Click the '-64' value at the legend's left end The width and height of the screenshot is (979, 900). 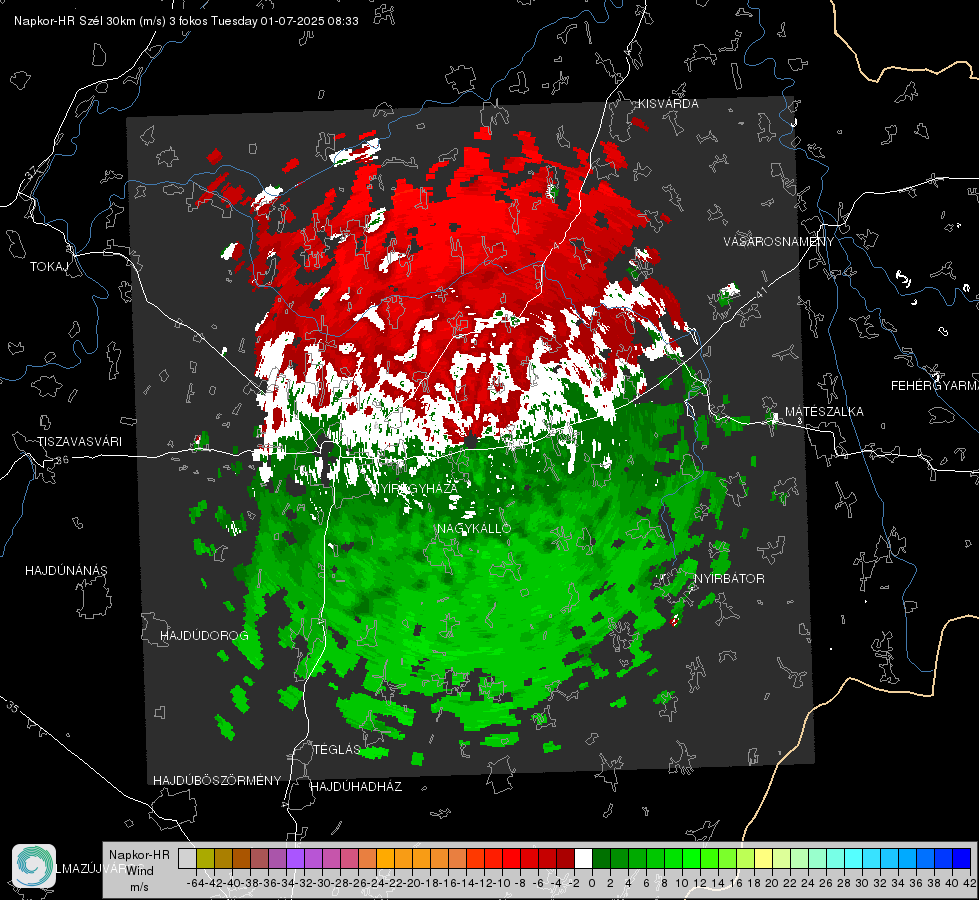[x=195, y=883]
